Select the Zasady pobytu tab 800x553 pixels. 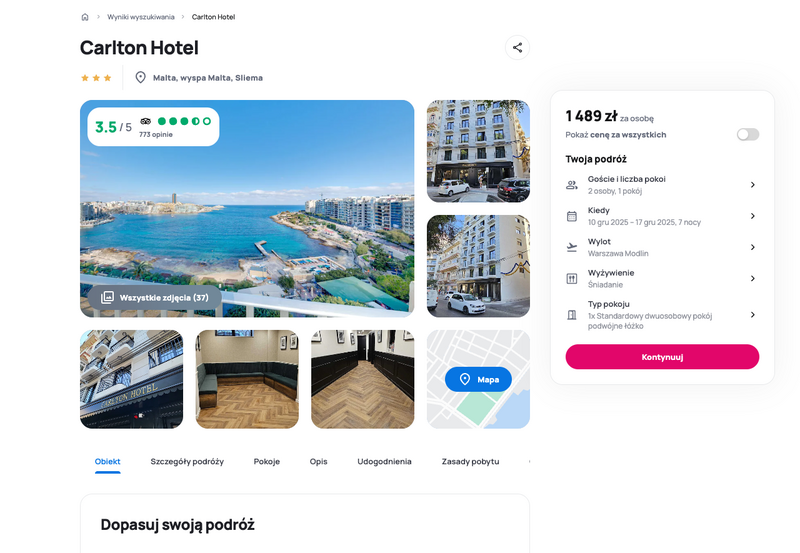(x=470, y=461)
